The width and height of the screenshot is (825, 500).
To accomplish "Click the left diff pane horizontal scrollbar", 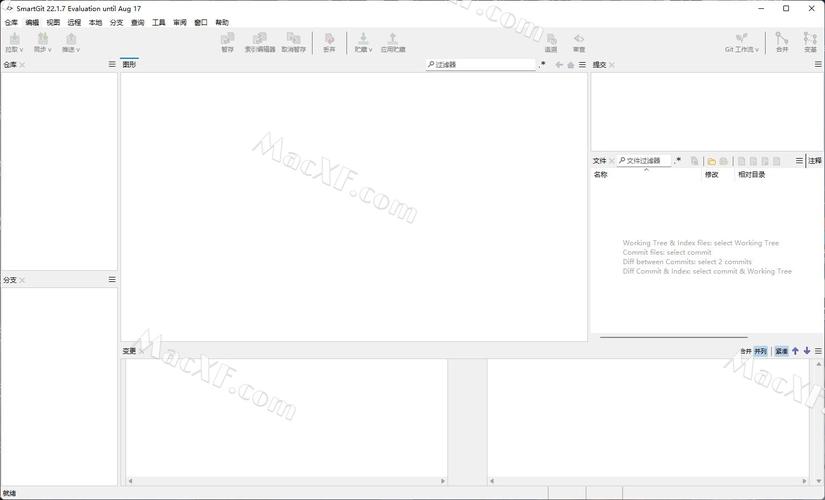I will click(x=287, y=481).
